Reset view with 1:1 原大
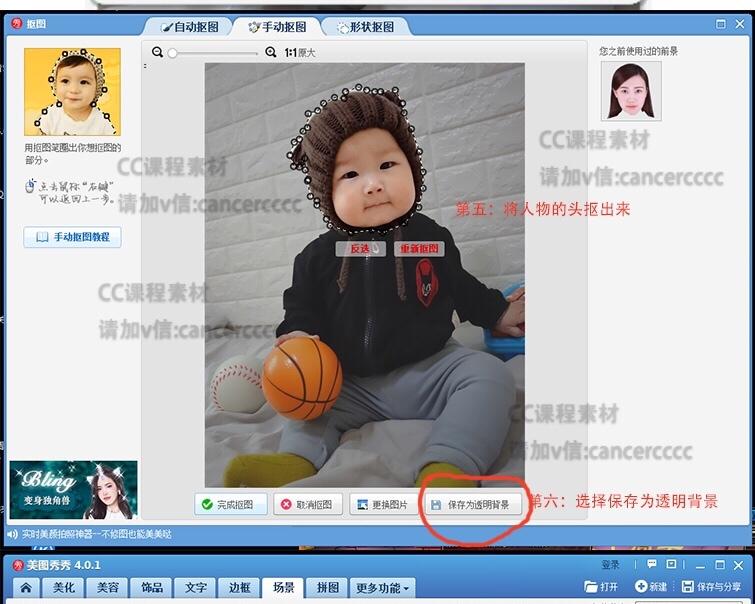755x604 pixels. click(x=299, y=53)
